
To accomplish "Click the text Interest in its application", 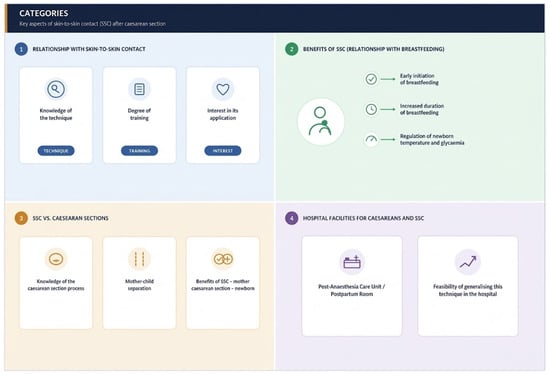I will click(223, 114).
